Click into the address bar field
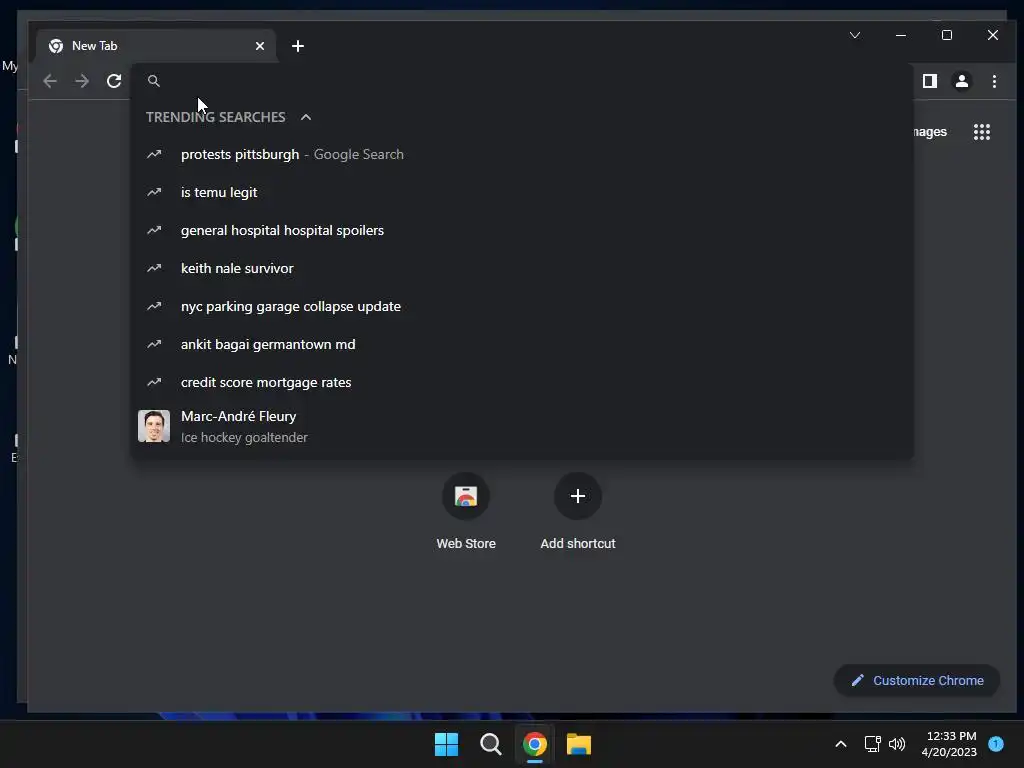The image size is (1024, 768). pos(522,81)
